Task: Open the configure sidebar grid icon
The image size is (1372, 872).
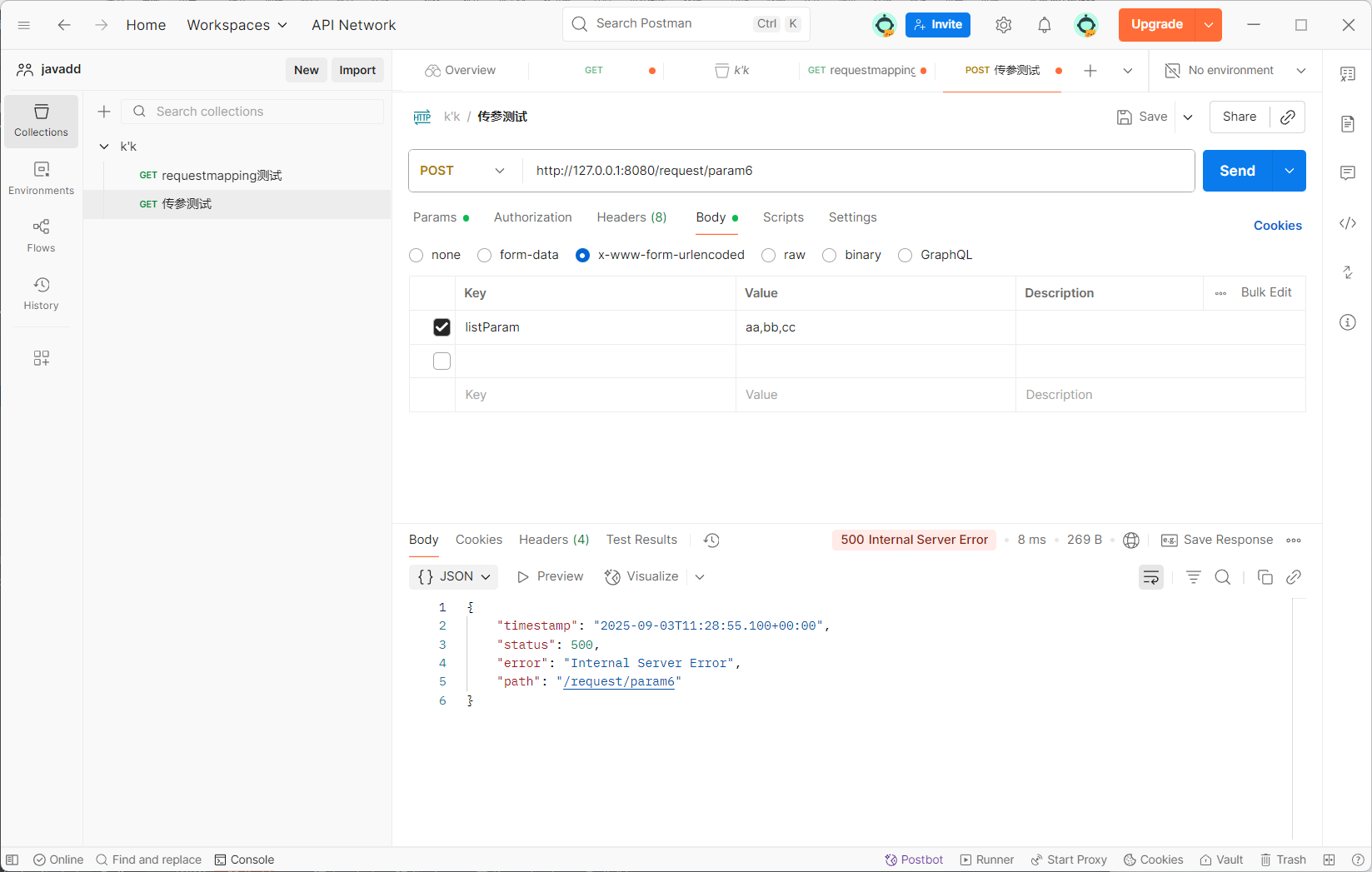Action: pos(41,358)
